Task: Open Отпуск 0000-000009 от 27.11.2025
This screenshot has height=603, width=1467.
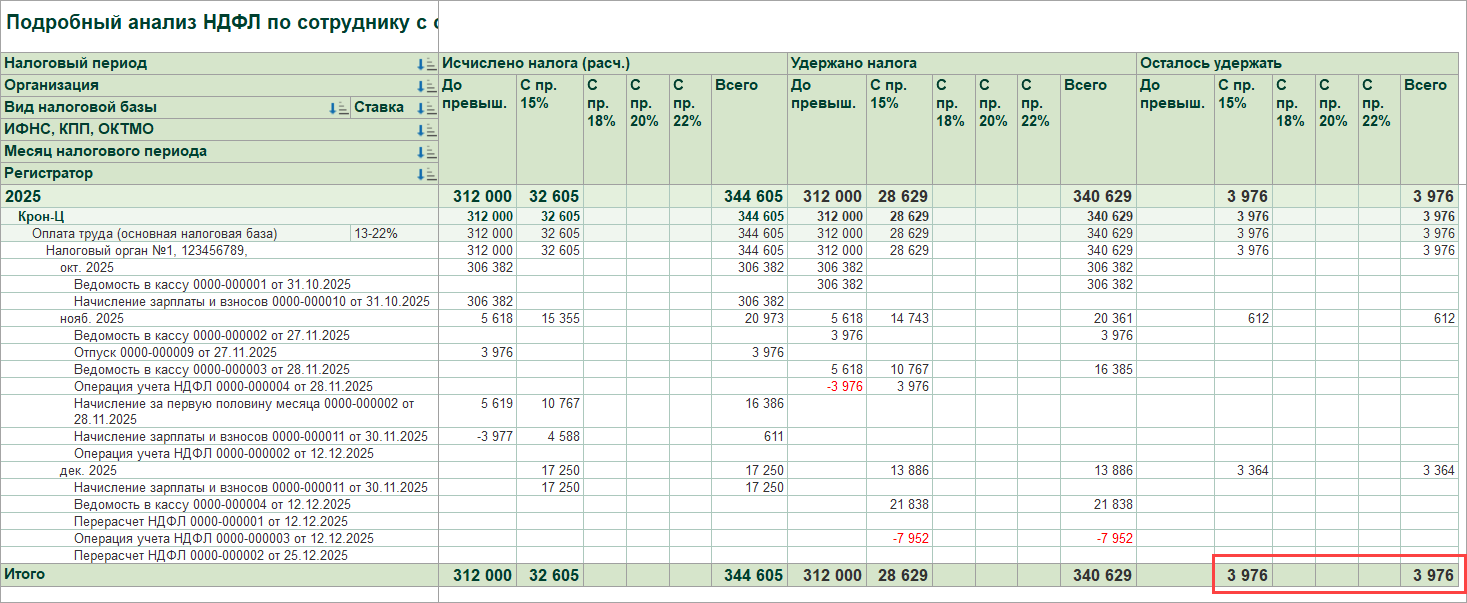Action: 175,353
